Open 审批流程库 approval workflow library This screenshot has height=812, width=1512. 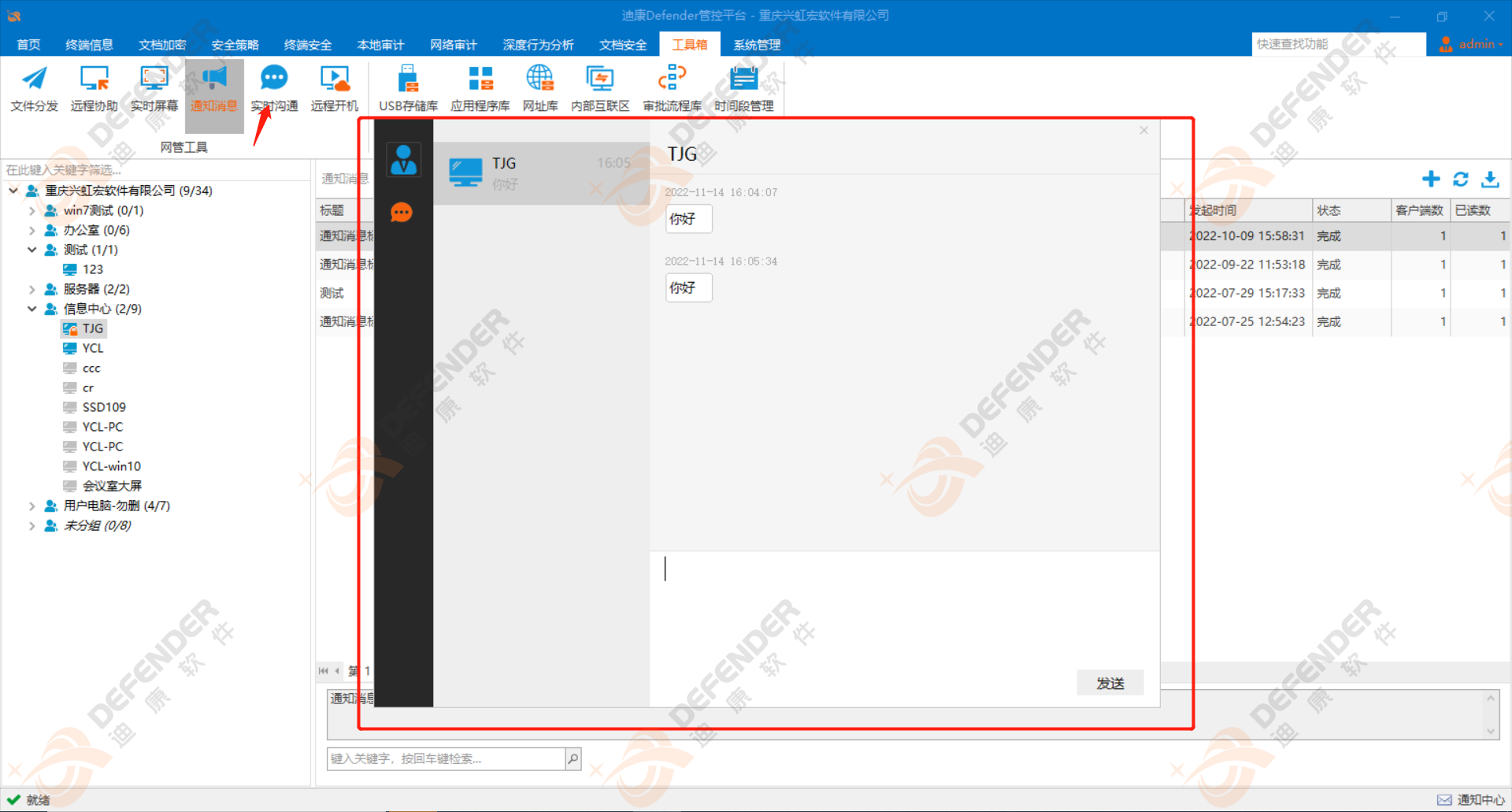tap(672, 87)
